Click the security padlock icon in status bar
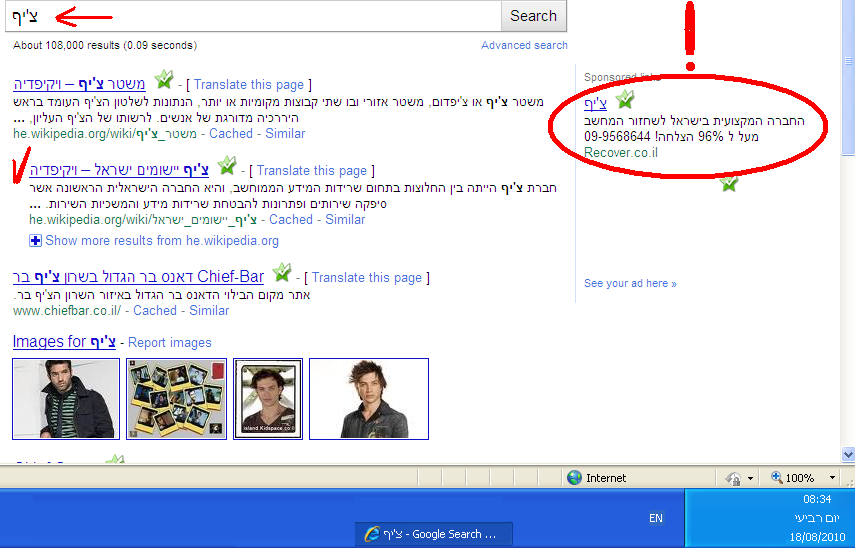Viewport: 855px width, 548px height. [733, 478]
